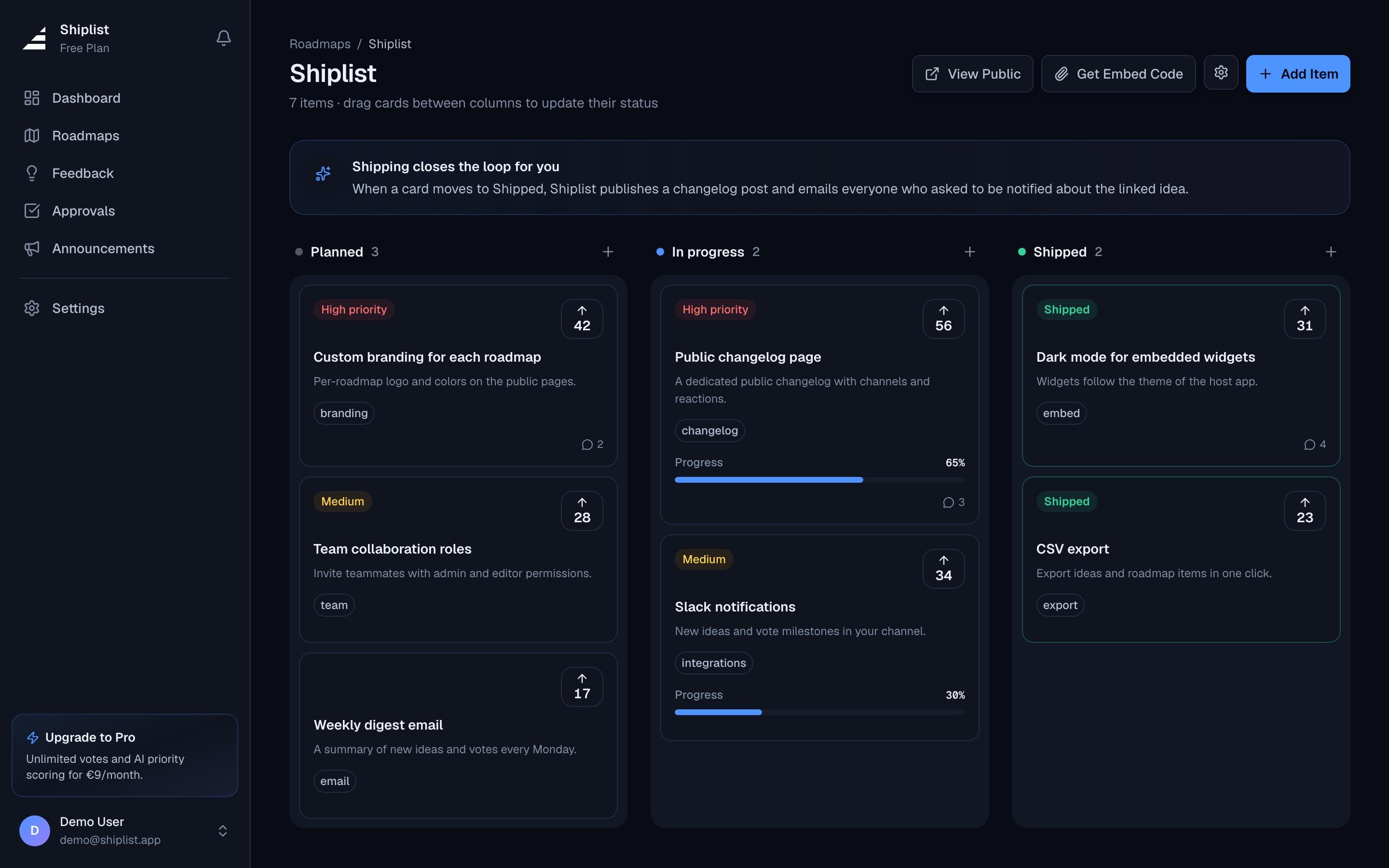Upvote Custom branding for each roadmap
The height and width of the screenshot is (868, 1389).
tap(582, 319)
